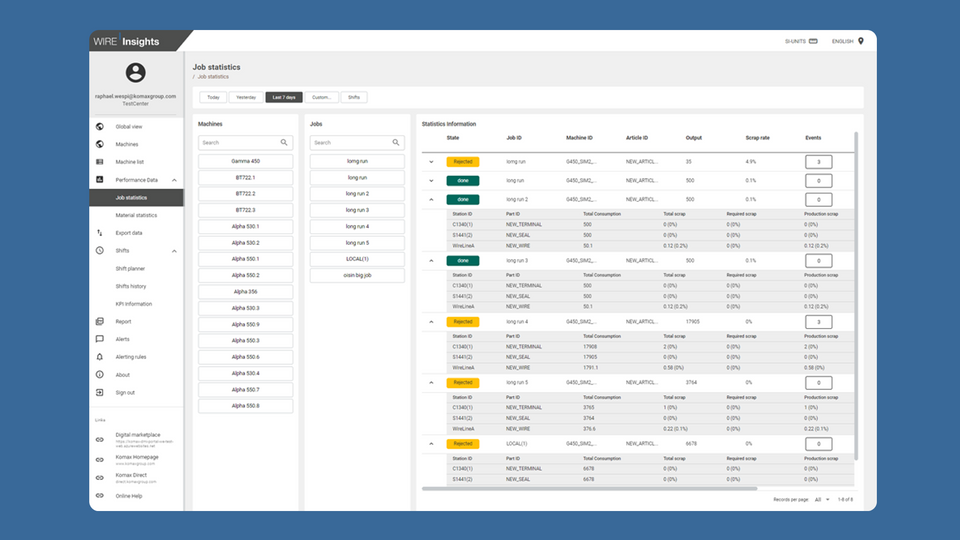960x540 pixels.
Task: Click the Alerting rules bell icon
Action: pyautogui.click(x=100, y=357)
